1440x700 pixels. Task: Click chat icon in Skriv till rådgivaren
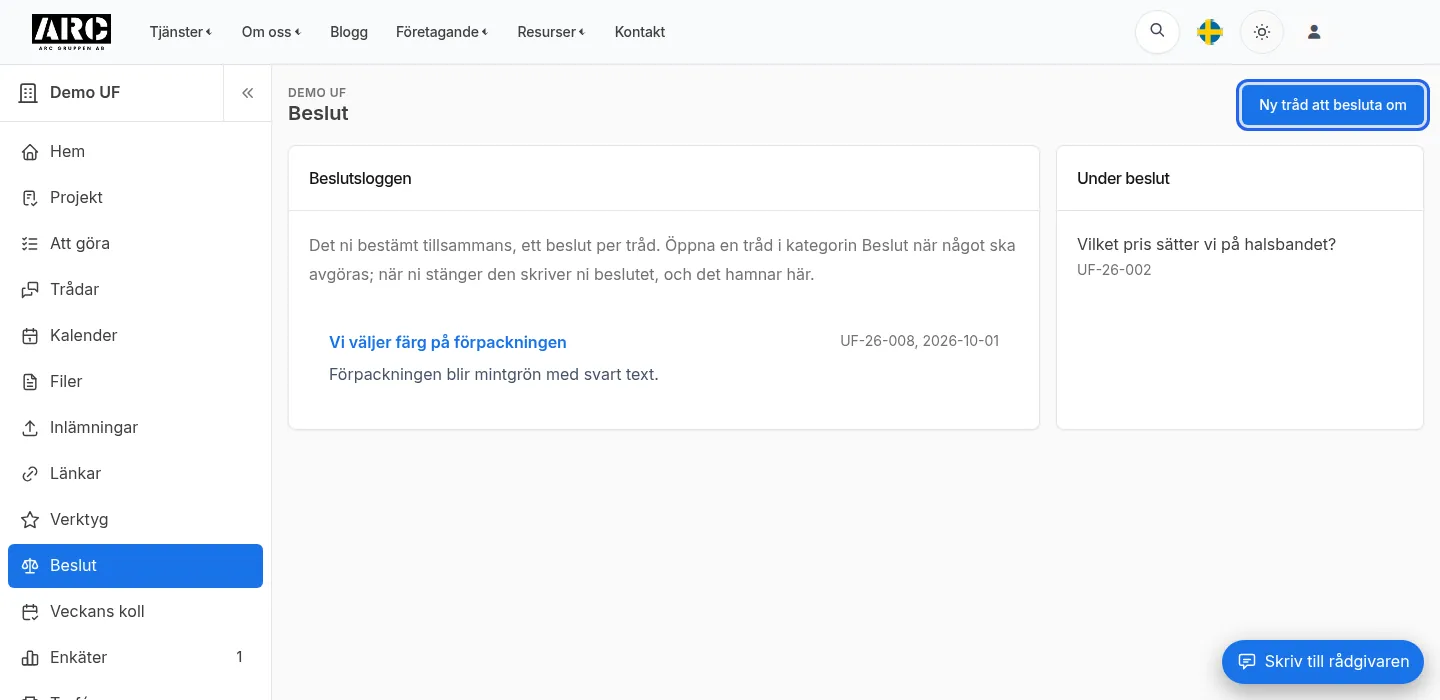coord(1246,662)
